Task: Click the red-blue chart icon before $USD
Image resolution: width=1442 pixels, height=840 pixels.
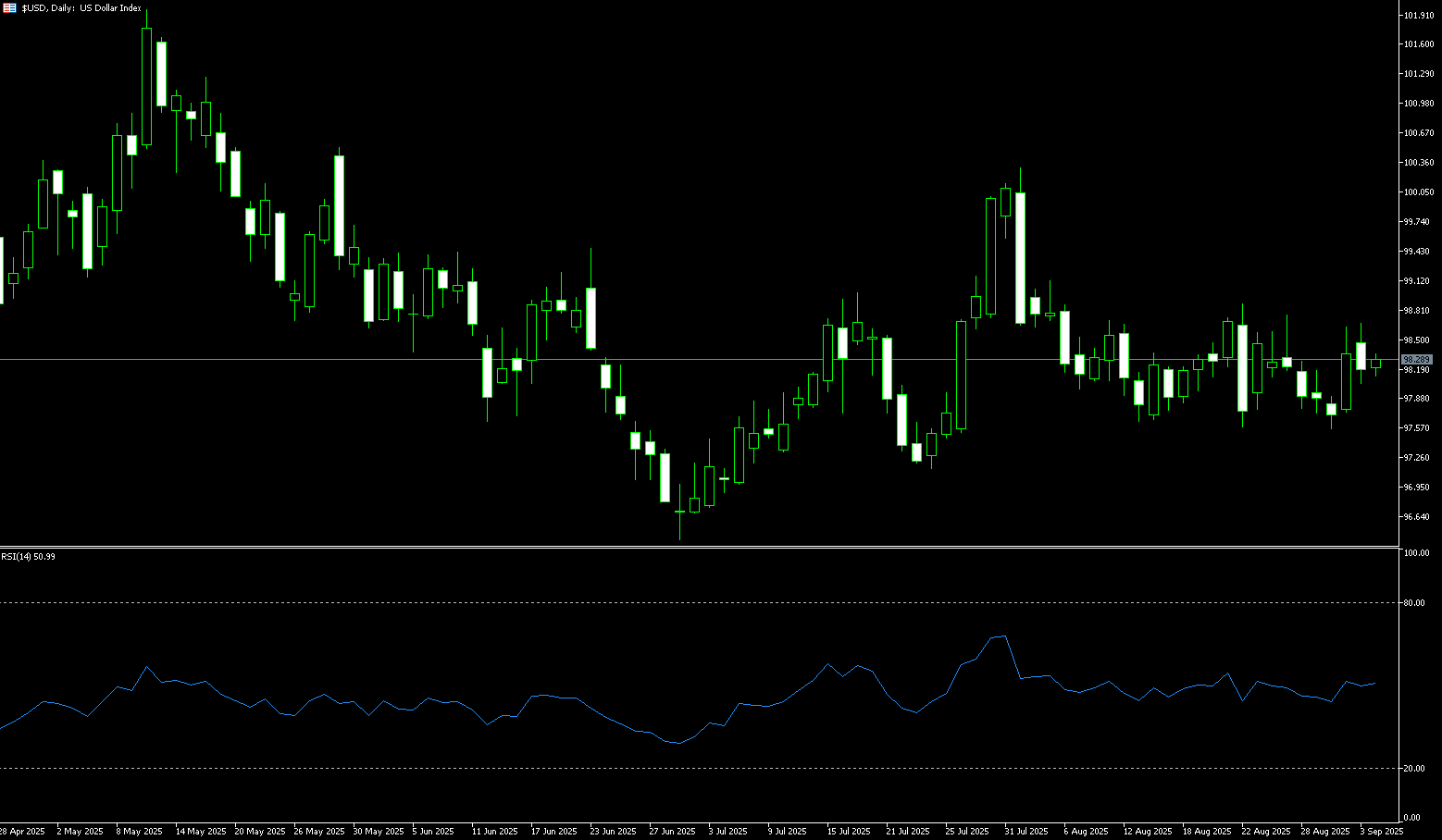Action: [x=9, y=8]
